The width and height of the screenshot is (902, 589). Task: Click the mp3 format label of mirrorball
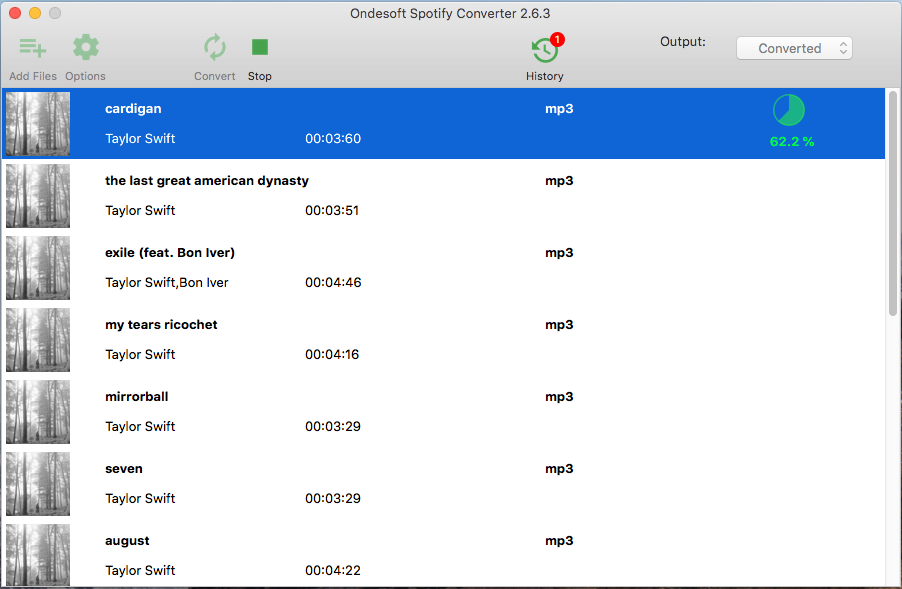click(x=559, y=396)
